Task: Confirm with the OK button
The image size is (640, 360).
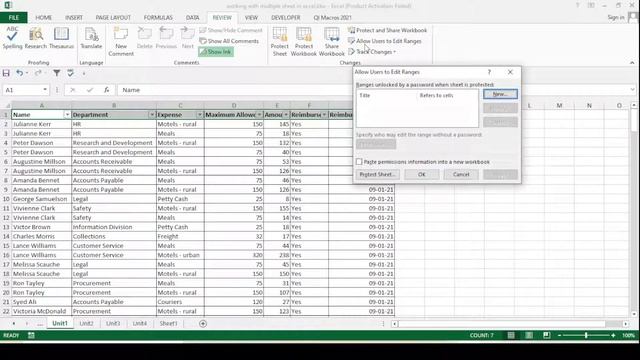Action: click(x=422, y=174)
